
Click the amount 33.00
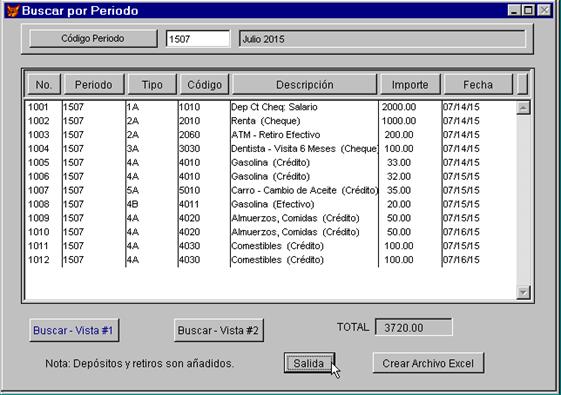tap(399, 163)
